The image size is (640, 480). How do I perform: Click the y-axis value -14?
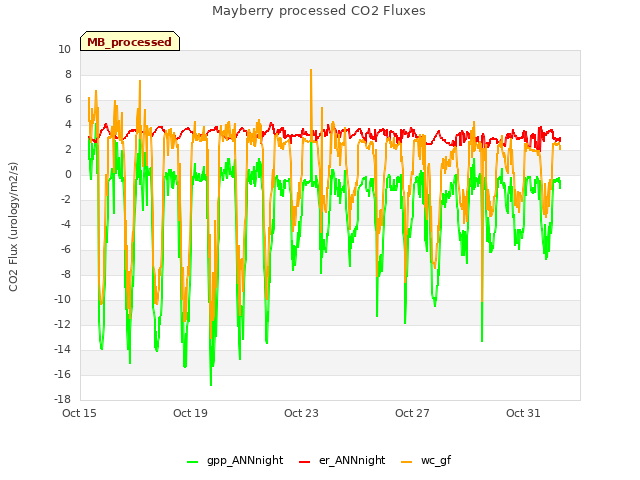[x=62, y=350]
